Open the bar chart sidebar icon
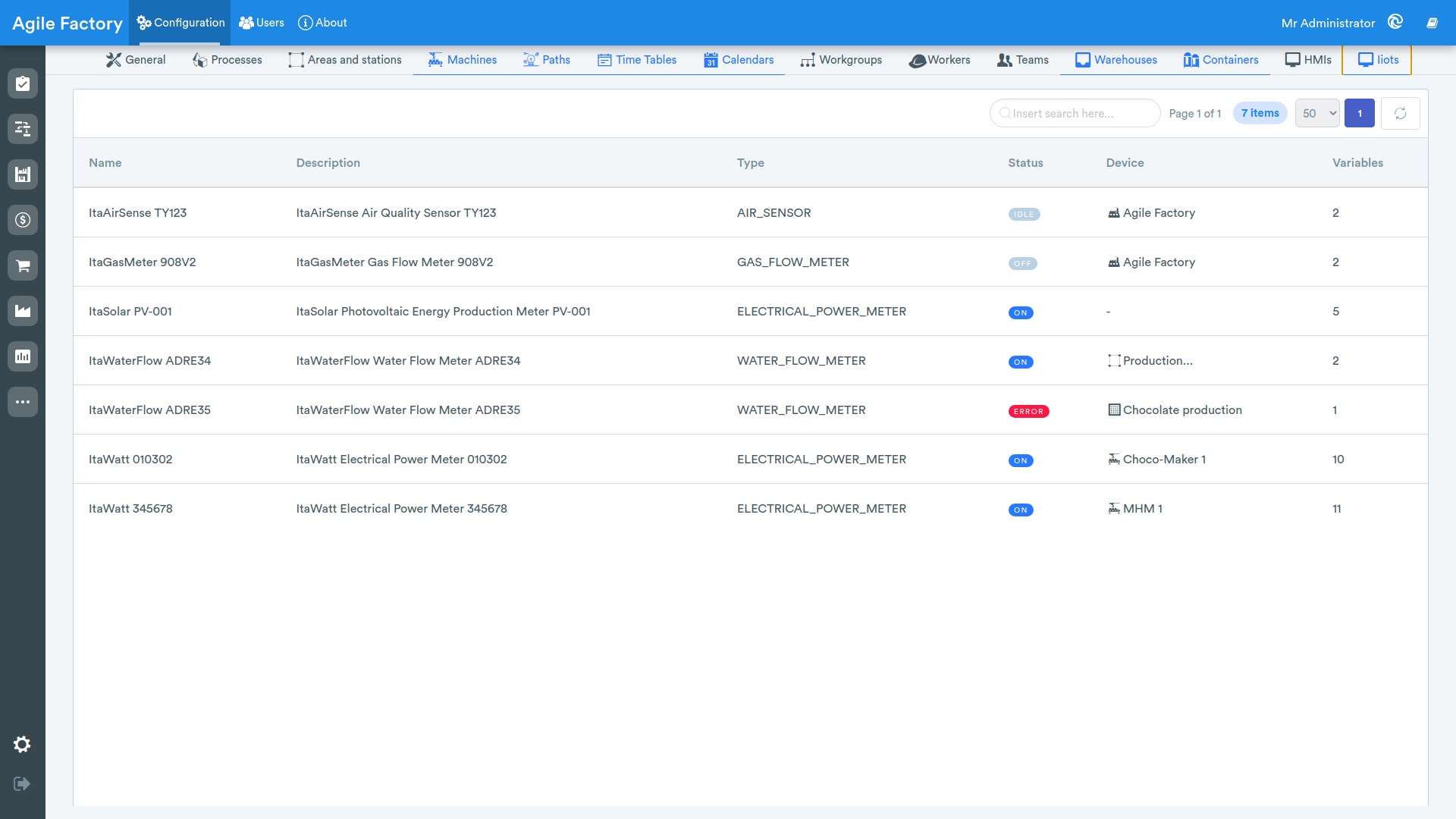Viewport: 1456px width, 819px height. pos(23,356)
